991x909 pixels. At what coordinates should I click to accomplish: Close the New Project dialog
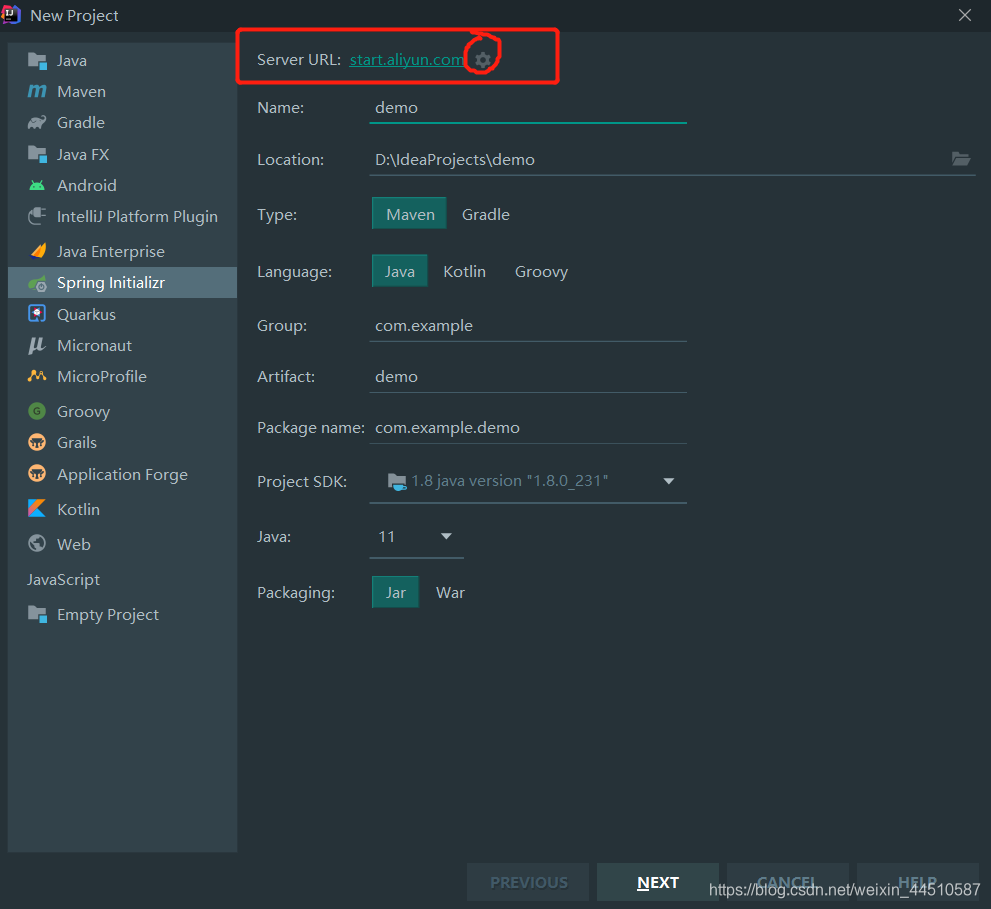click(x=964, y=15)
